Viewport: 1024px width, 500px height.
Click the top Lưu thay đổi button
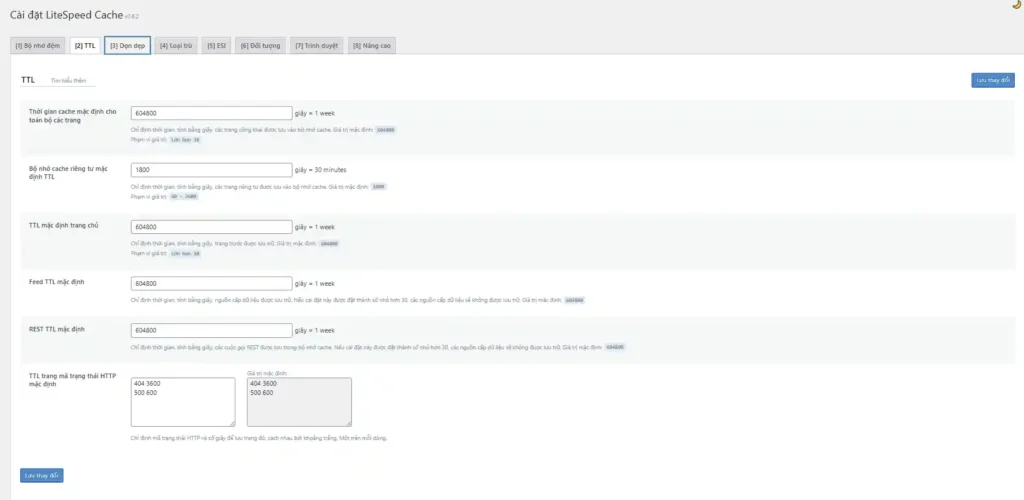pyautogui.click(x=993, y=80)
